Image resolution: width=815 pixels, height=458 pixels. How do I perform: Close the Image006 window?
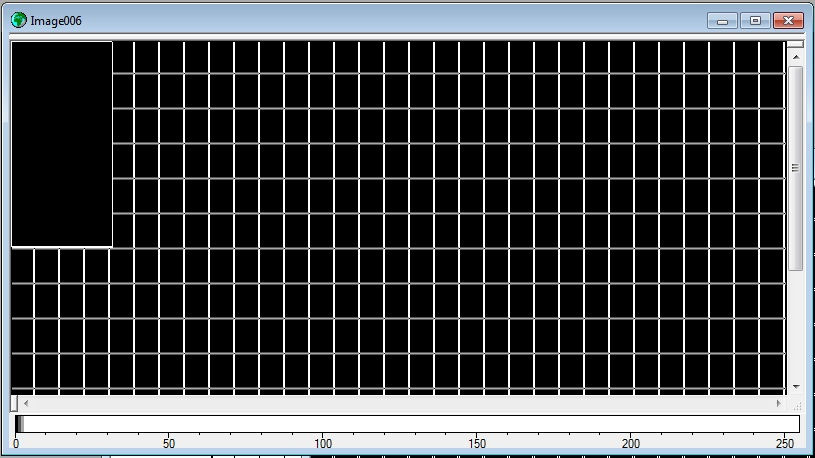tap(788, 20)
